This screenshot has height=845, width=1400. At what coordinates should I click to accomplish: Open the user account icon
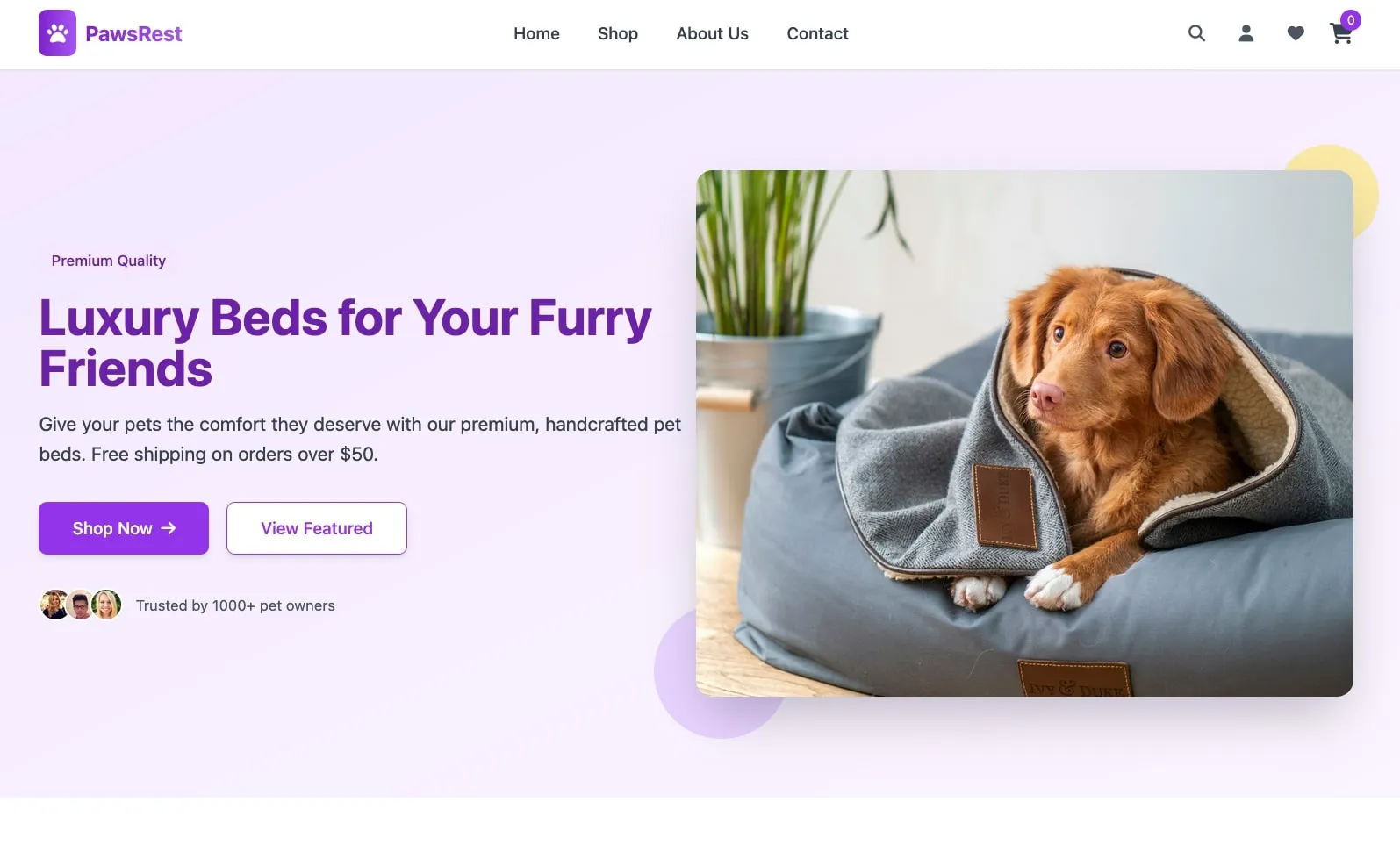coord(1246,33)
